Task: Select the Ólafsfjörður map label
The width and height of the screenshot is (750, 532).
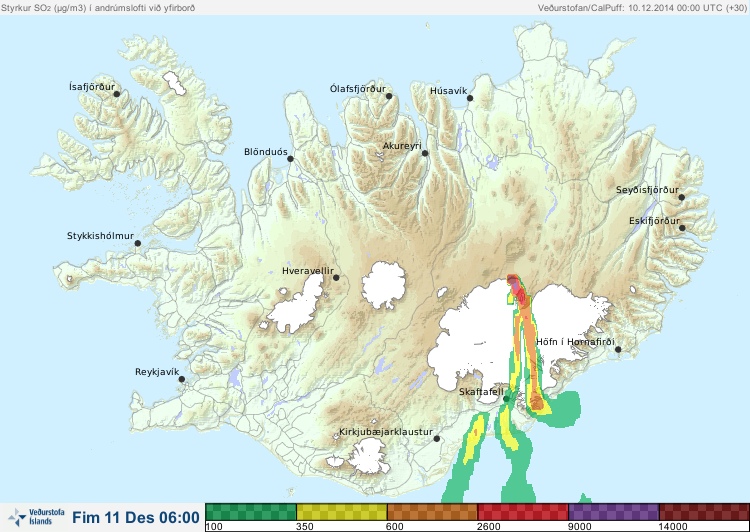Action: tap(358, 89)
